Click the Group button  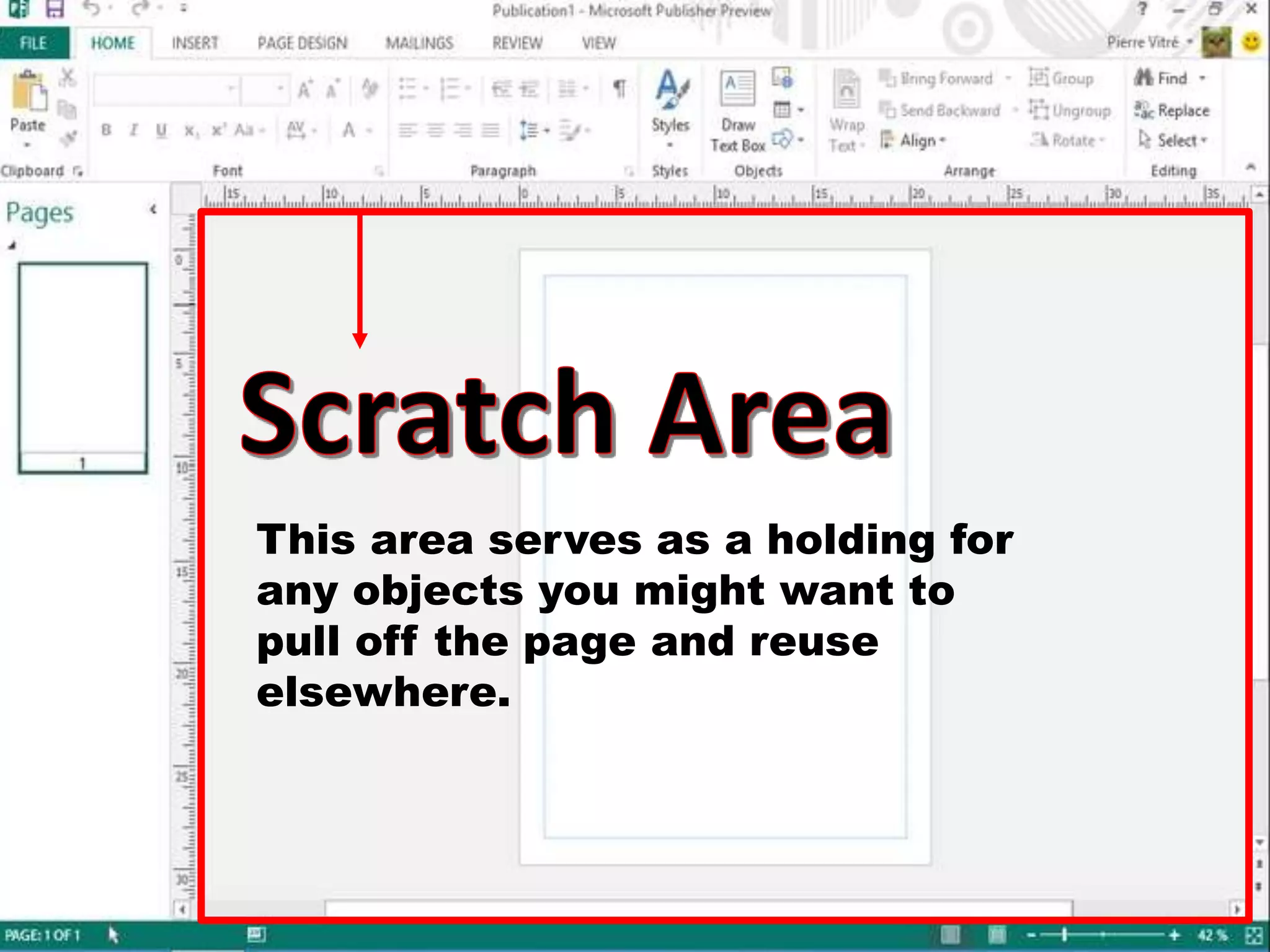coord(1061,78)
